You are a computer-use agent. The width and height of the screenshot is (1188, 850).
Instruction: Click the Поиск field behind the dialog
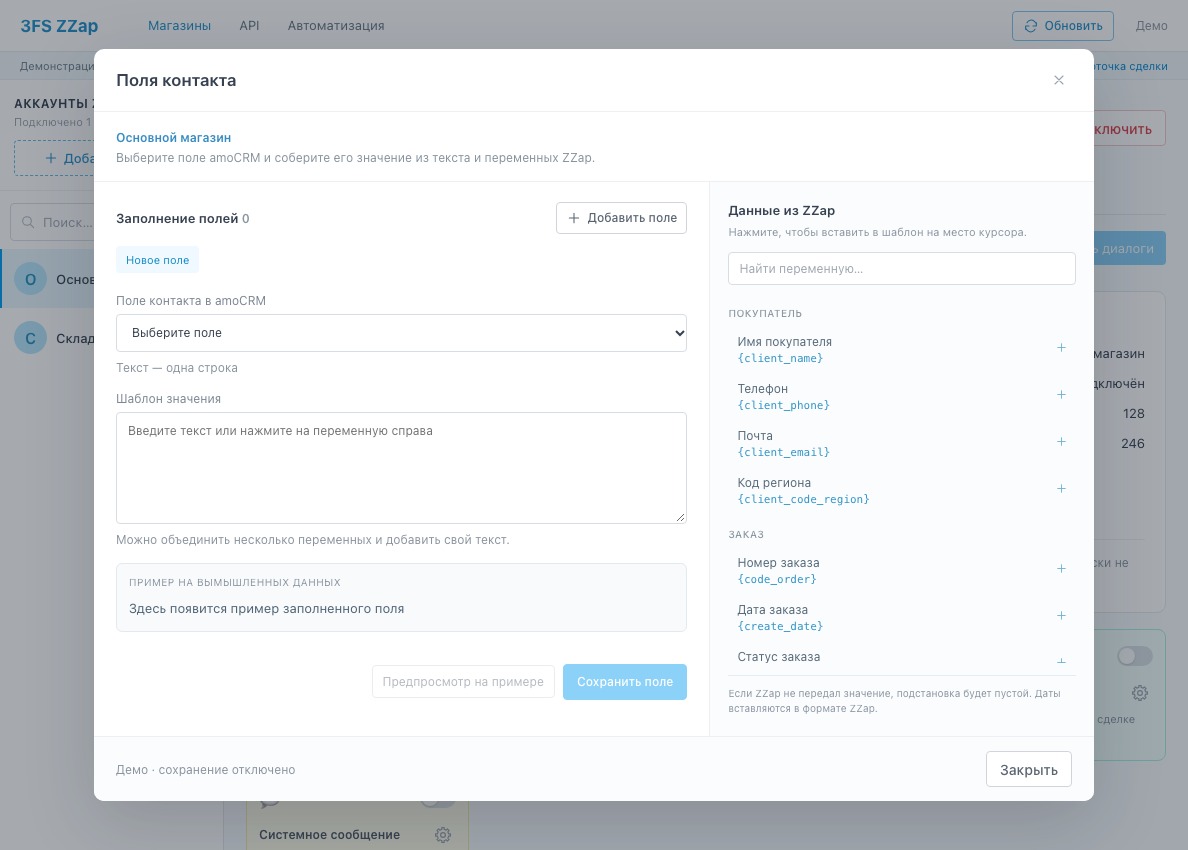53,222
